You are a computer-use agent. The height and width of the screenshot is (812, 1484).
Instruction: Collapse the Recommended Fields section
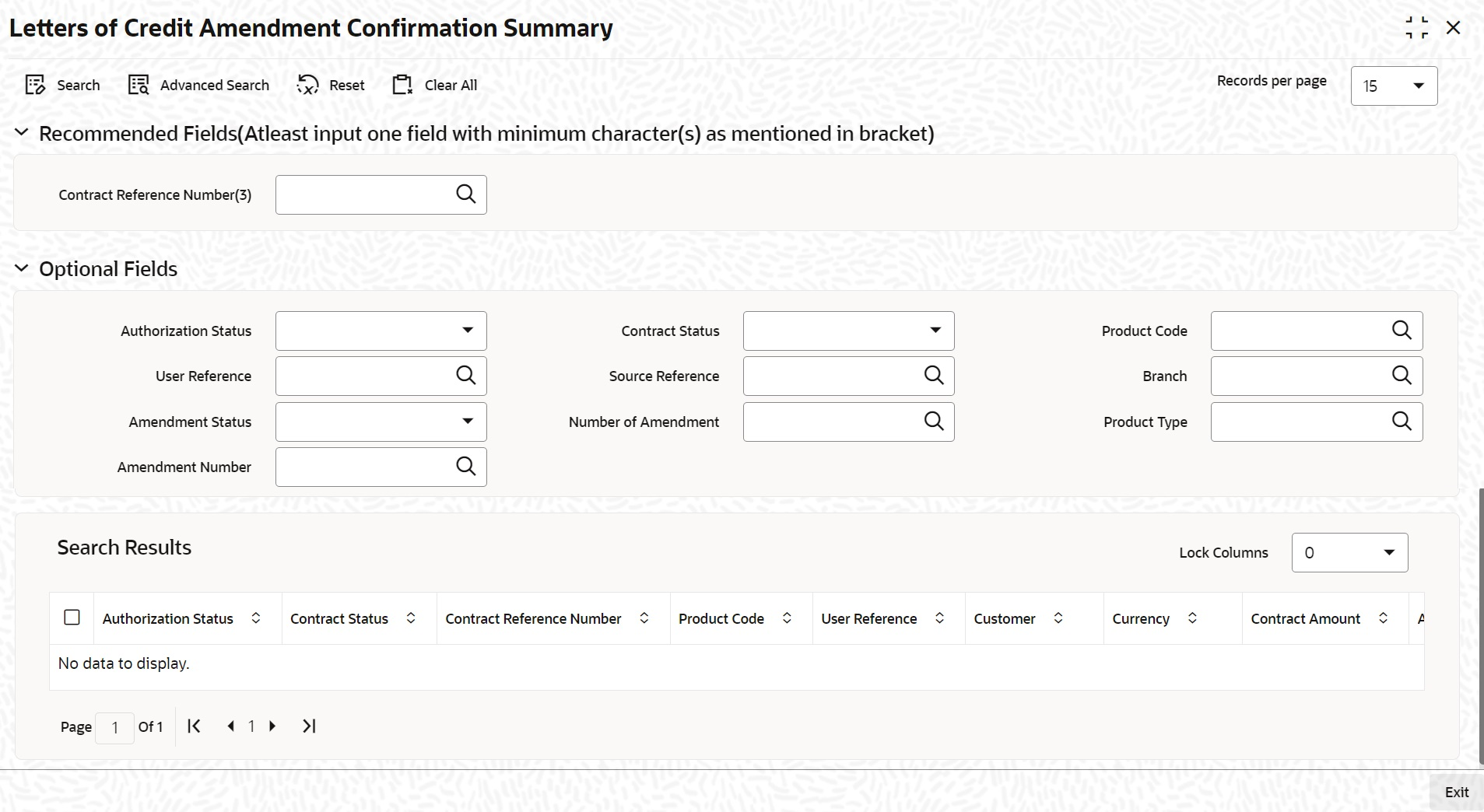click(22, 133)
